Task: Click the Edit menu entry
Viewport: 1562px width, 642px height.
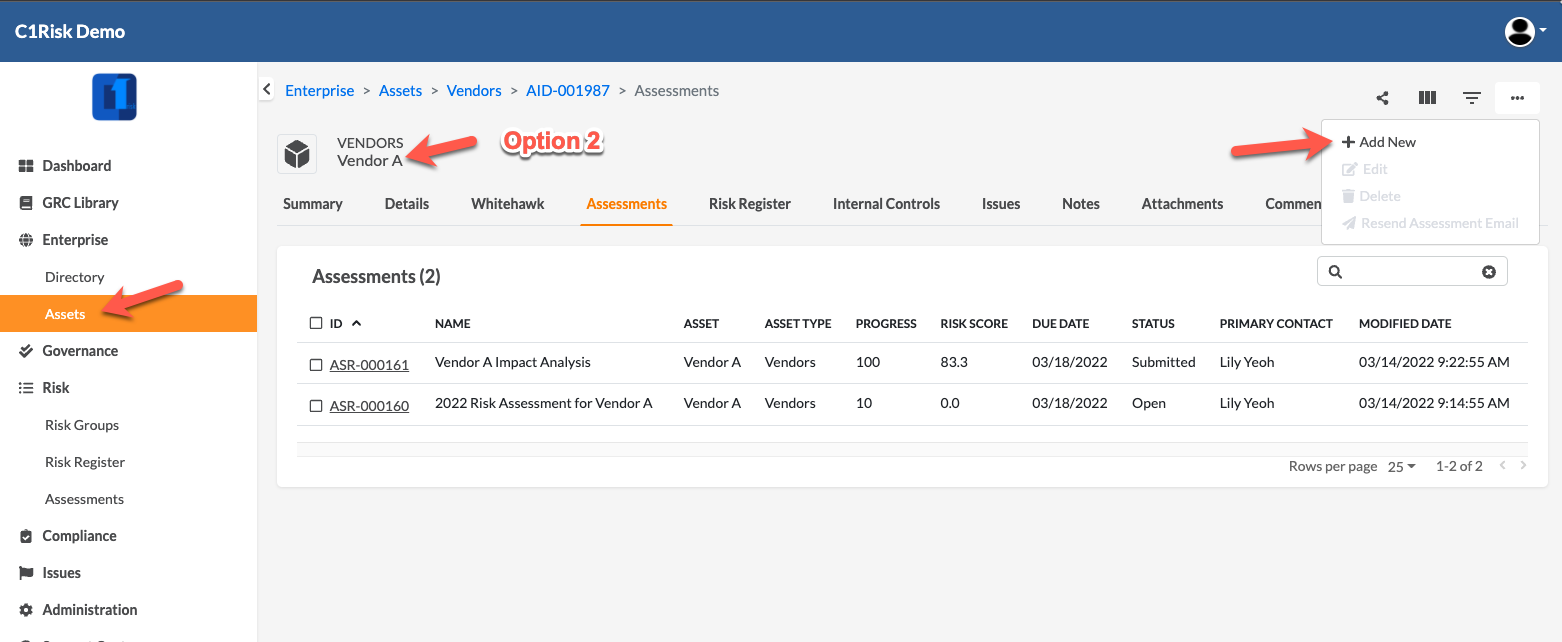Action: coord(1365,169)
